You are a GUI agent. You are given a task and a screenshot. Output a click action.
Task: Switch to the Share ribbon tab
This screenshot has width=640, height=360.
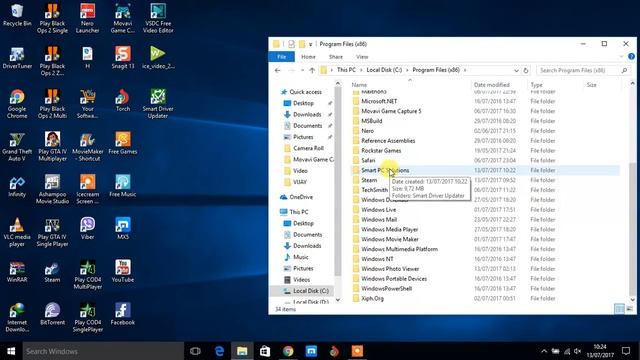336,57
